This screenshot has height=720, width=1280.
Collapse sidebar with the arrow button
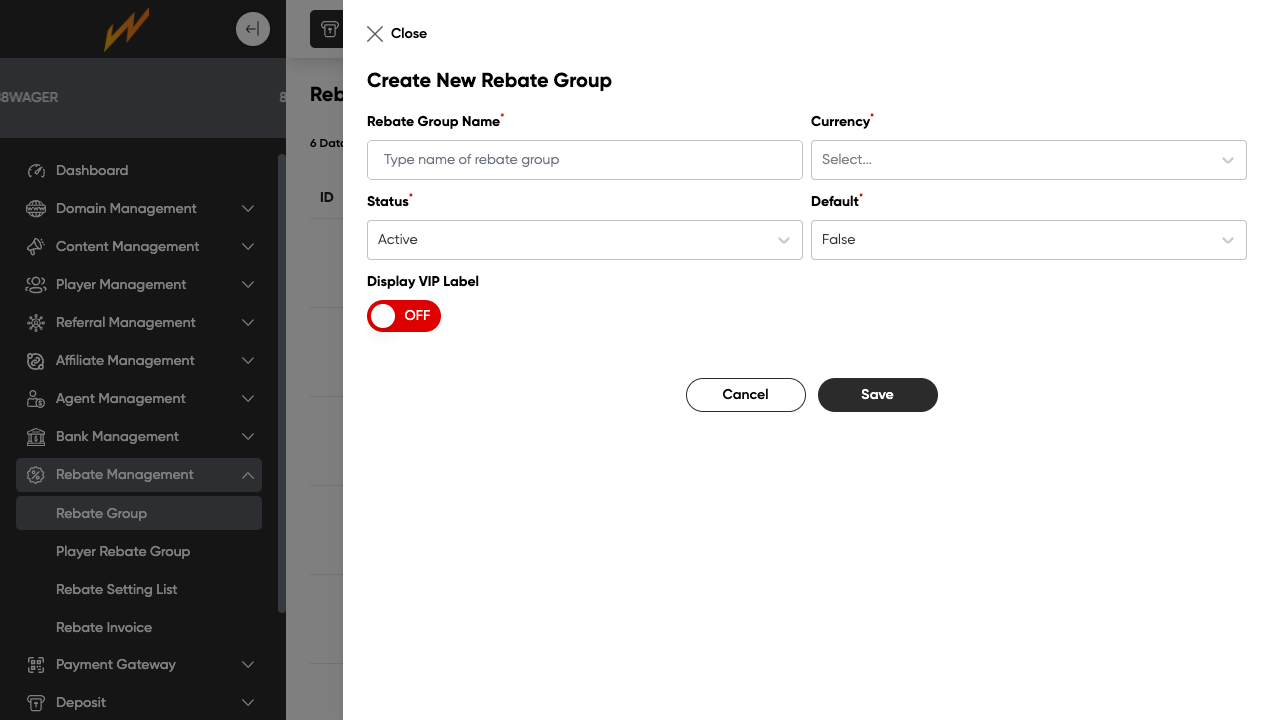coord(253,29)
